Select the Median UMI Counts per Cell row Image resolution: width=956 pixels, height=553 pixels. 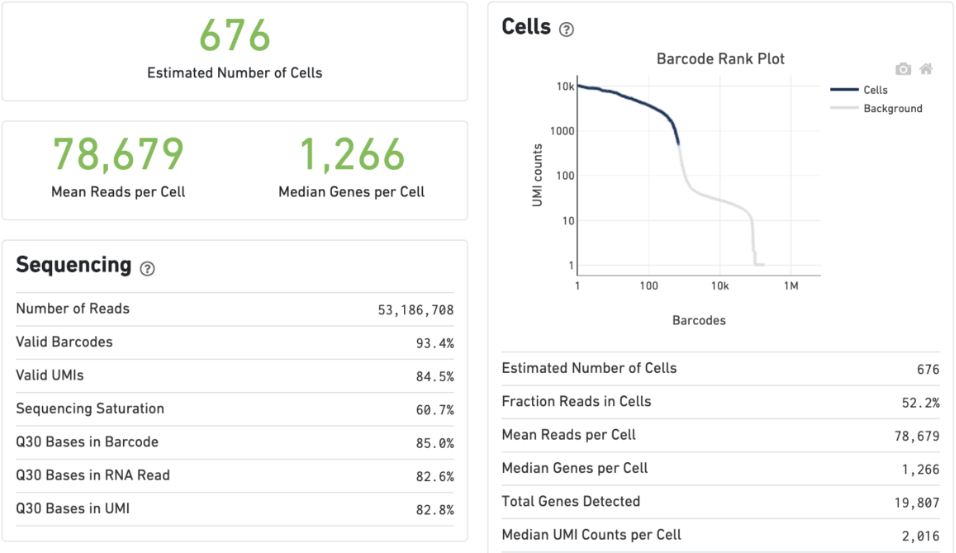click(x=721, y=535)
